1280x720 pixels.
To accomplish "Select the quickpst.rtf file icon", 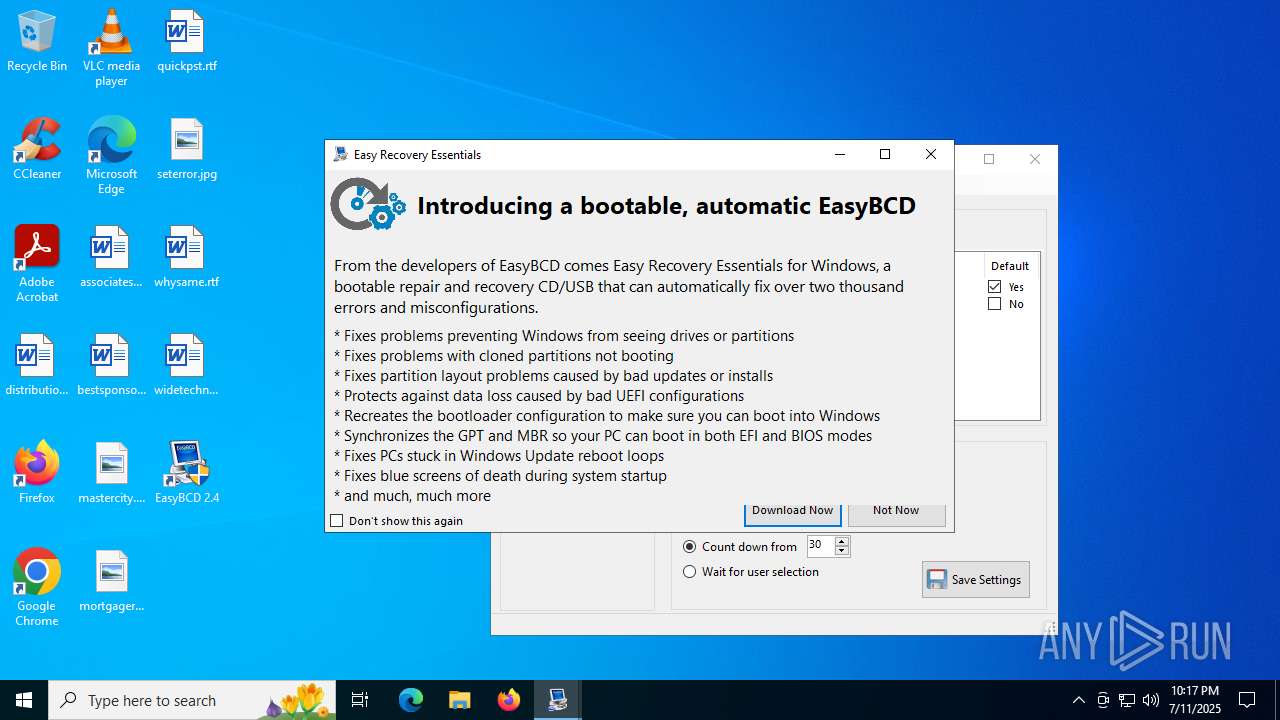I will coord(187,42).
